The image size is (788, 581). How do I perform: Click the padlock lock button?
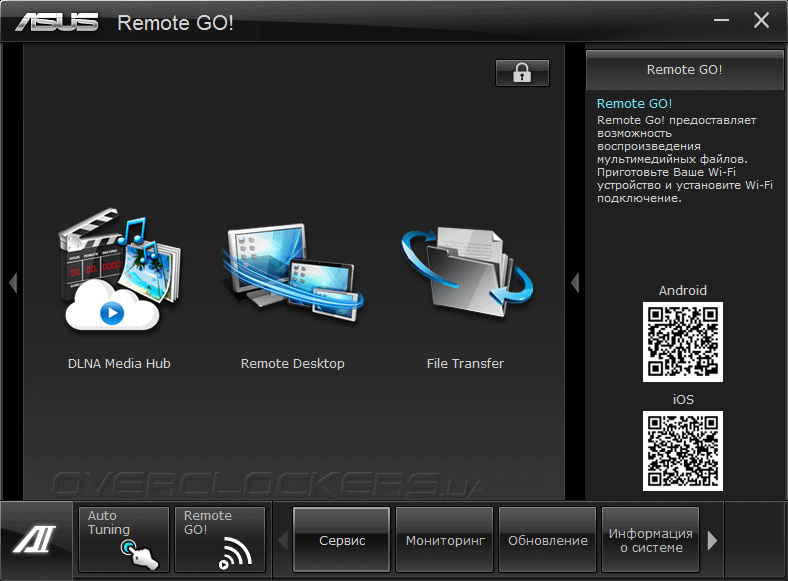522,73
